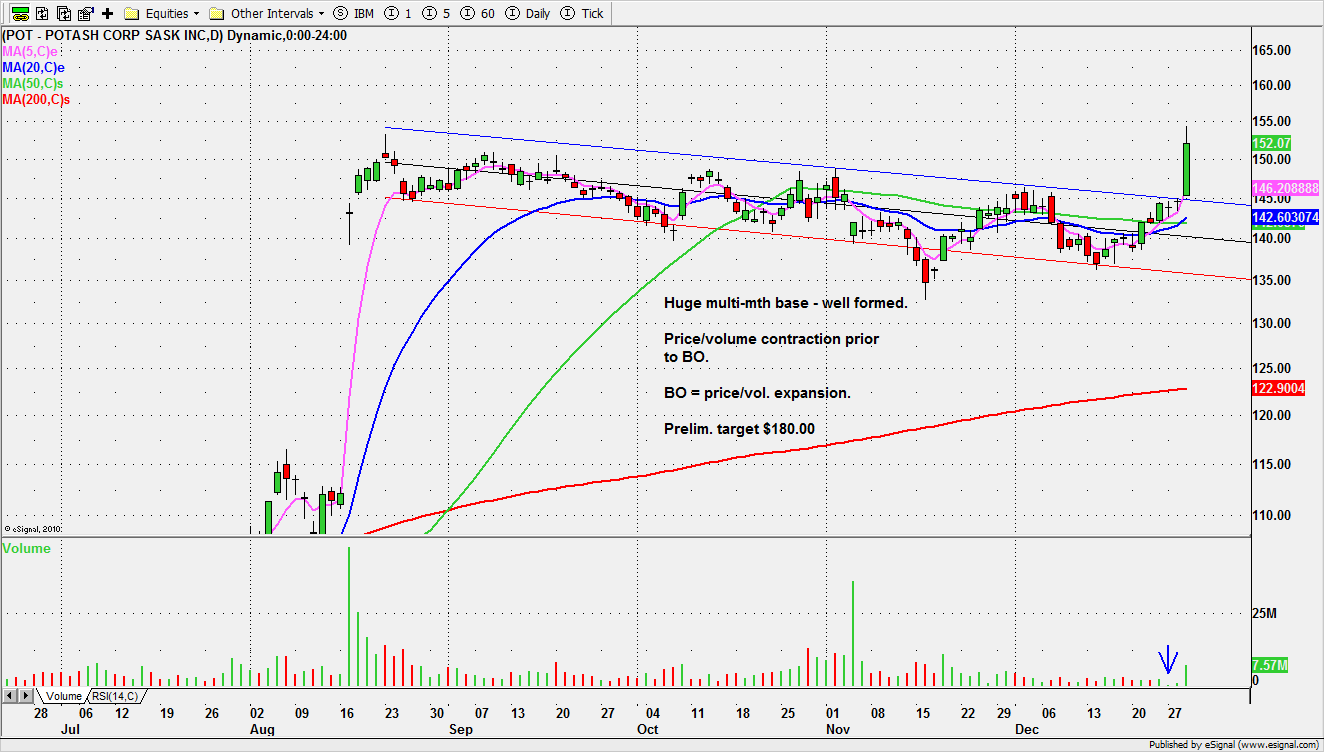Load the IBM symbol shortcut
1324x752 pixels.
(356, 13)
